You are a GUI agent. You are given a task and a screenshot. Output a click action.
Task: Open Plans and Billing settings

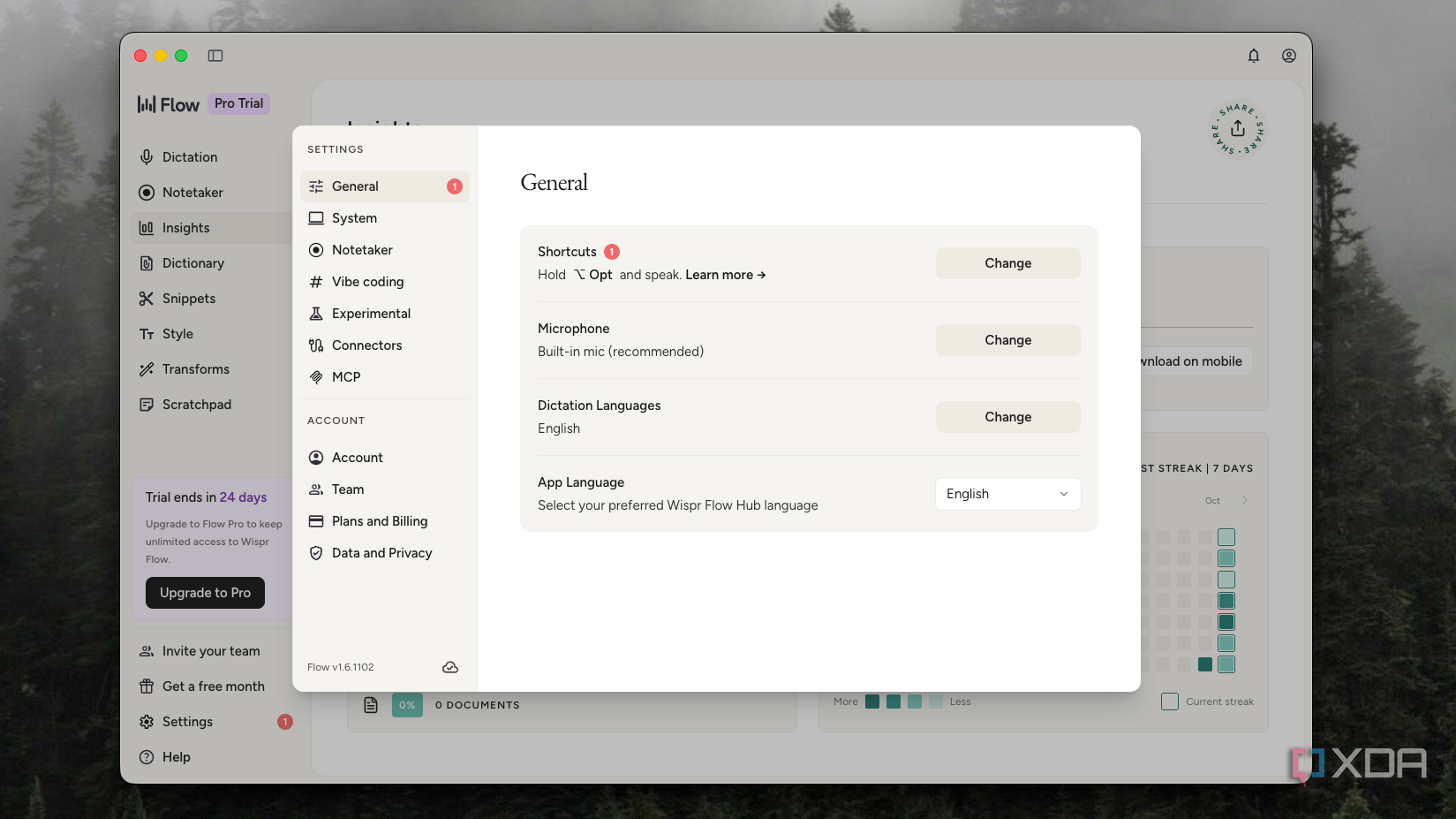coord(384,521)
